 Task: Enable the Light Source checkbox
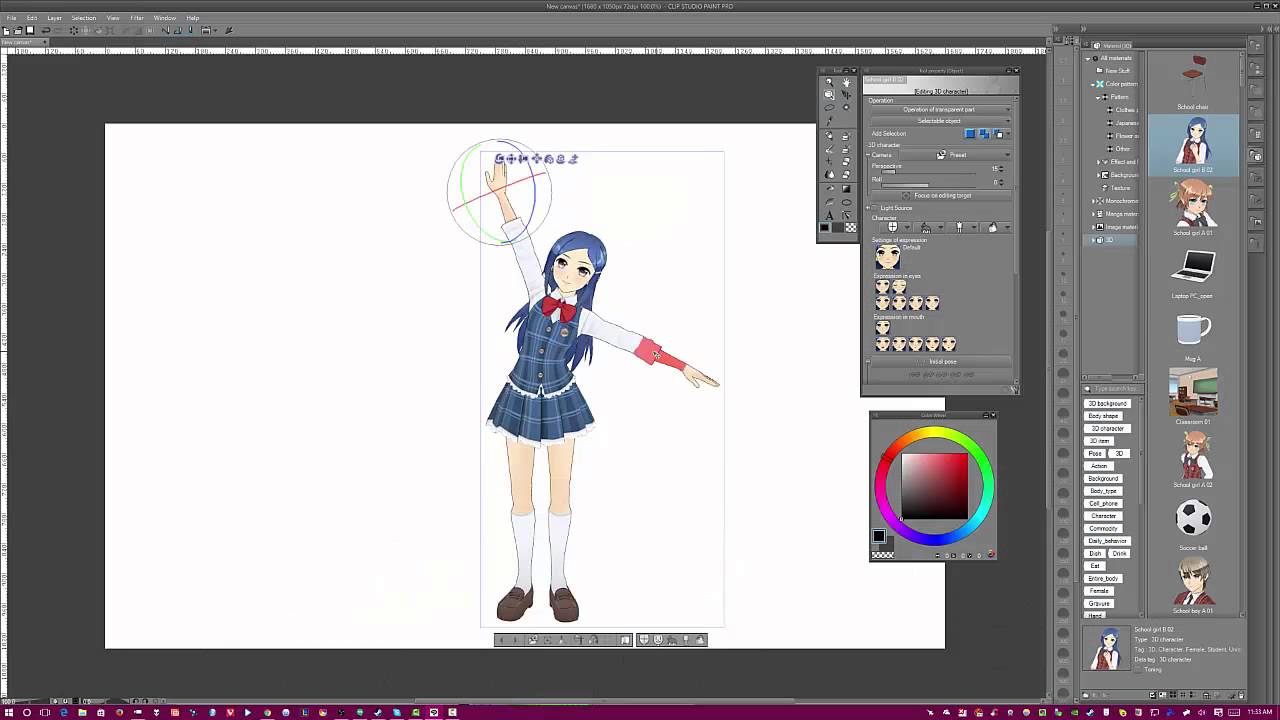[874, 208]
